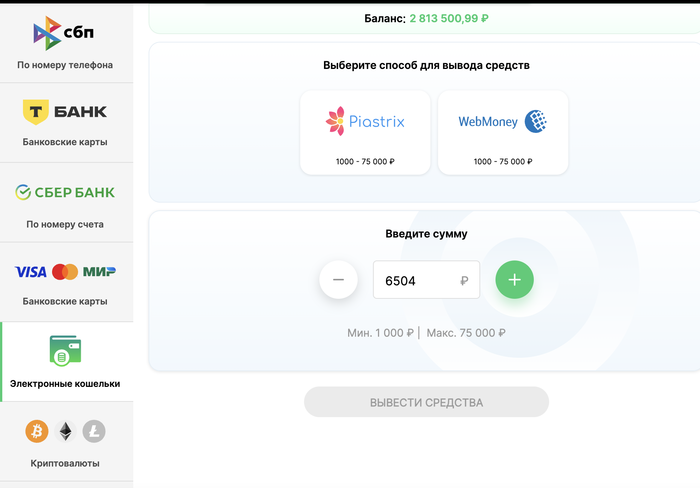
Task: Click the SBP logo icon
Action: (47, 33)
